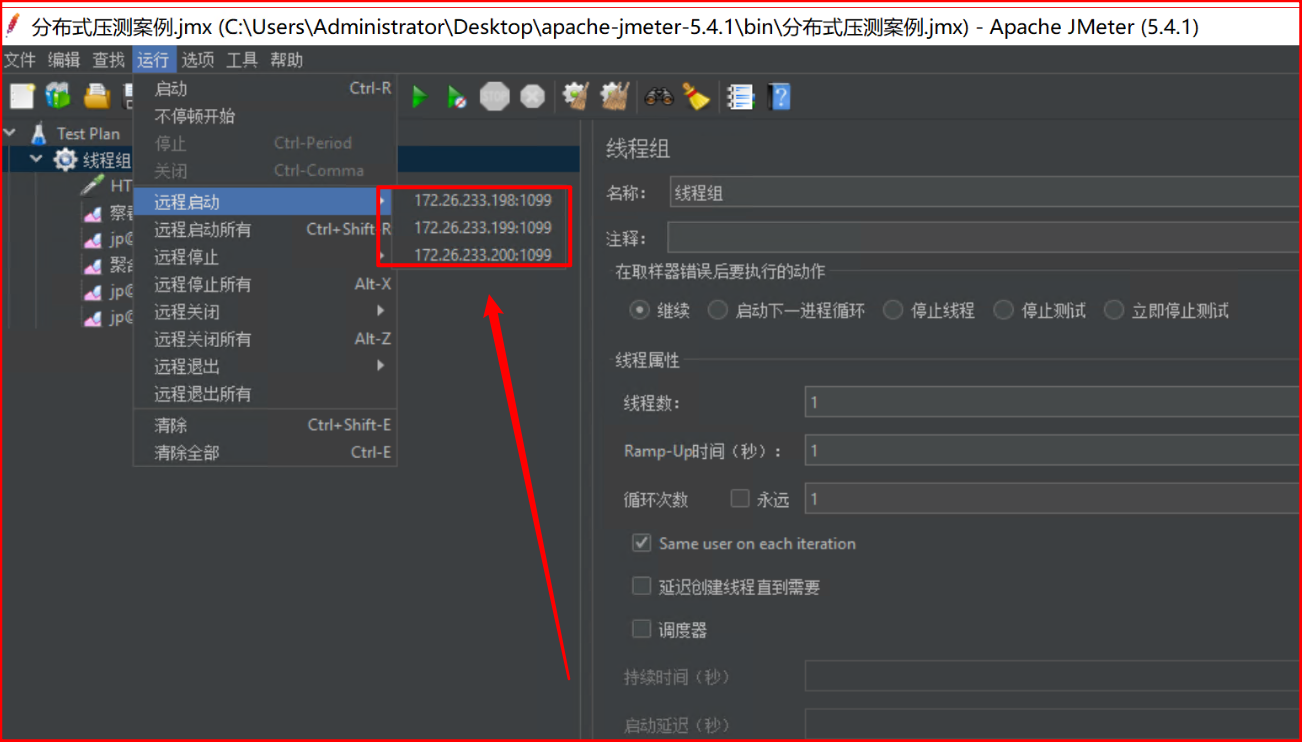This screenshot has height=742, width=1302.
Task: Choose 远程退出所有 menu entry
Action: [265, 394]
